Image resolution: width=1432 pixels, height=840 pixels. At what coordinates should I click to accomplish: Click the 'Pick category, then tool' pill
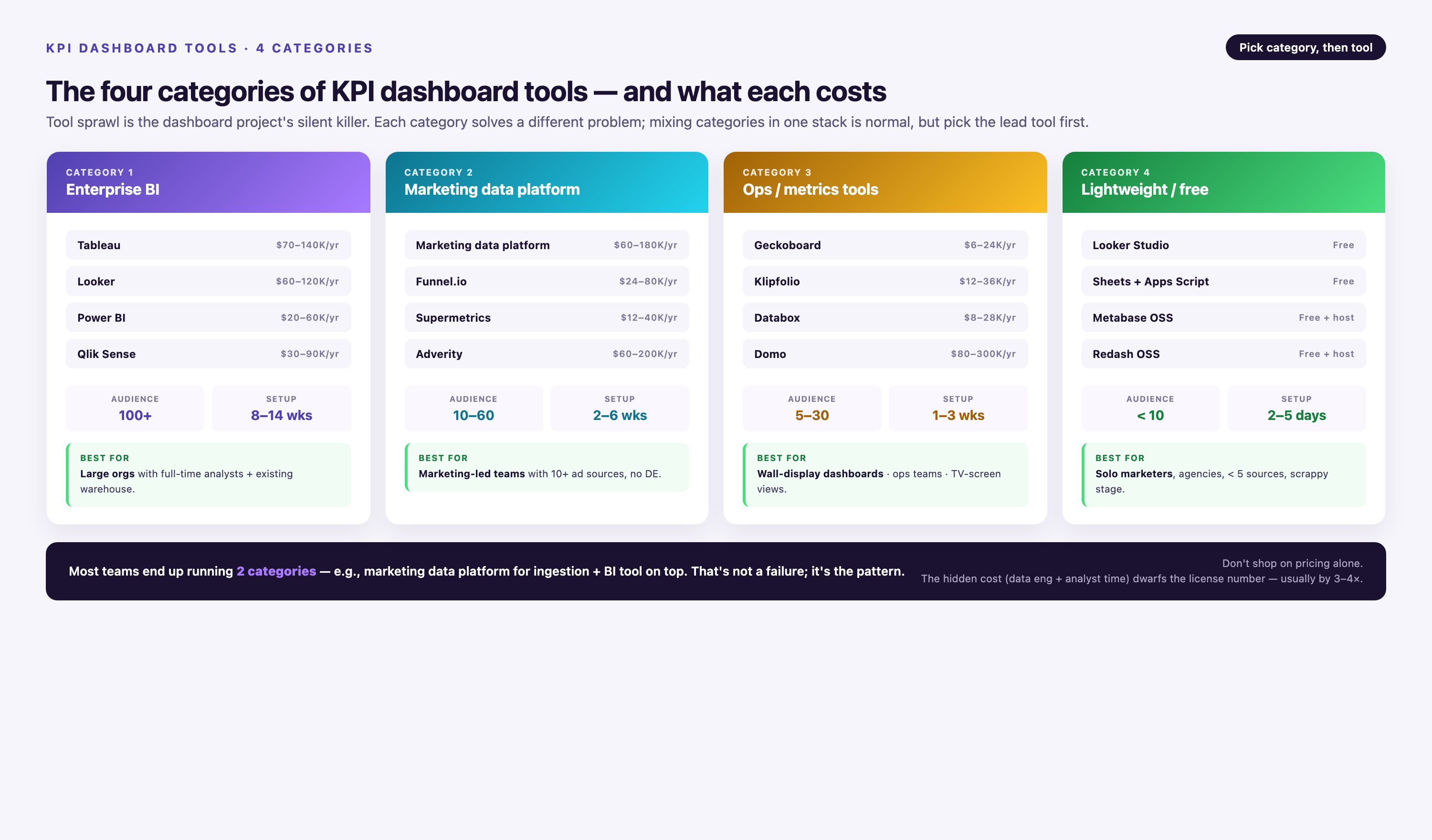1306,47
